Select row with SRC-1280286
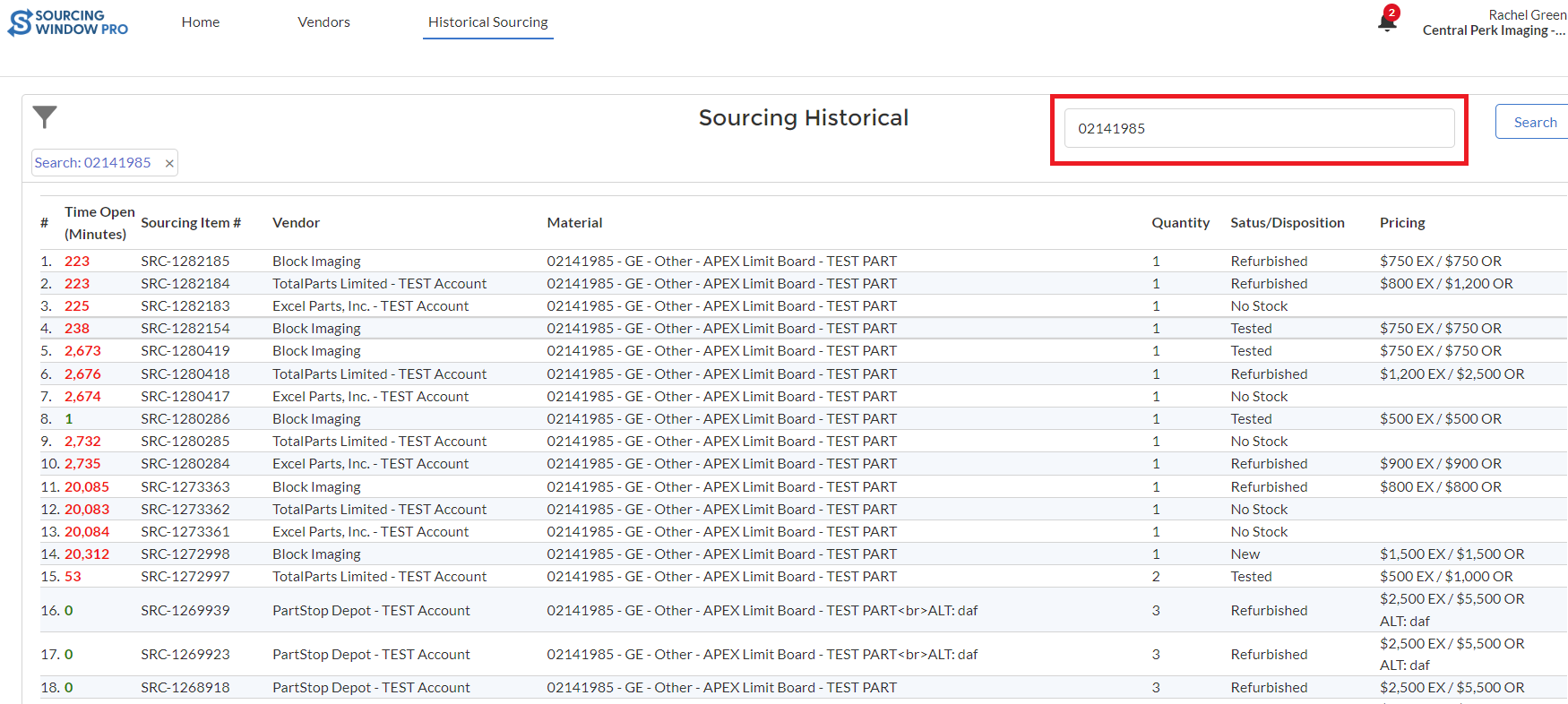This screenshot has height=704, width=1568. click(185, 419)
